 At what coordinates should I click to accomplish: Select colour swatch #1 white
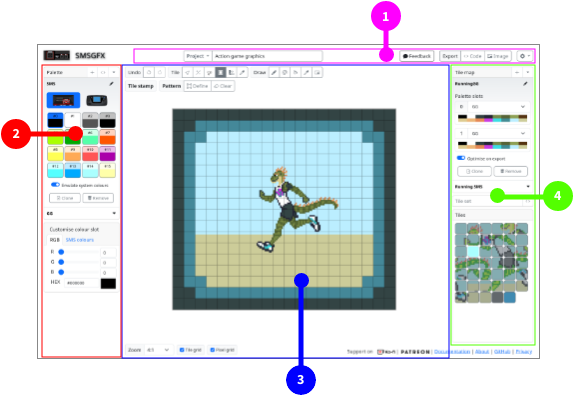(x=73, y=120)
